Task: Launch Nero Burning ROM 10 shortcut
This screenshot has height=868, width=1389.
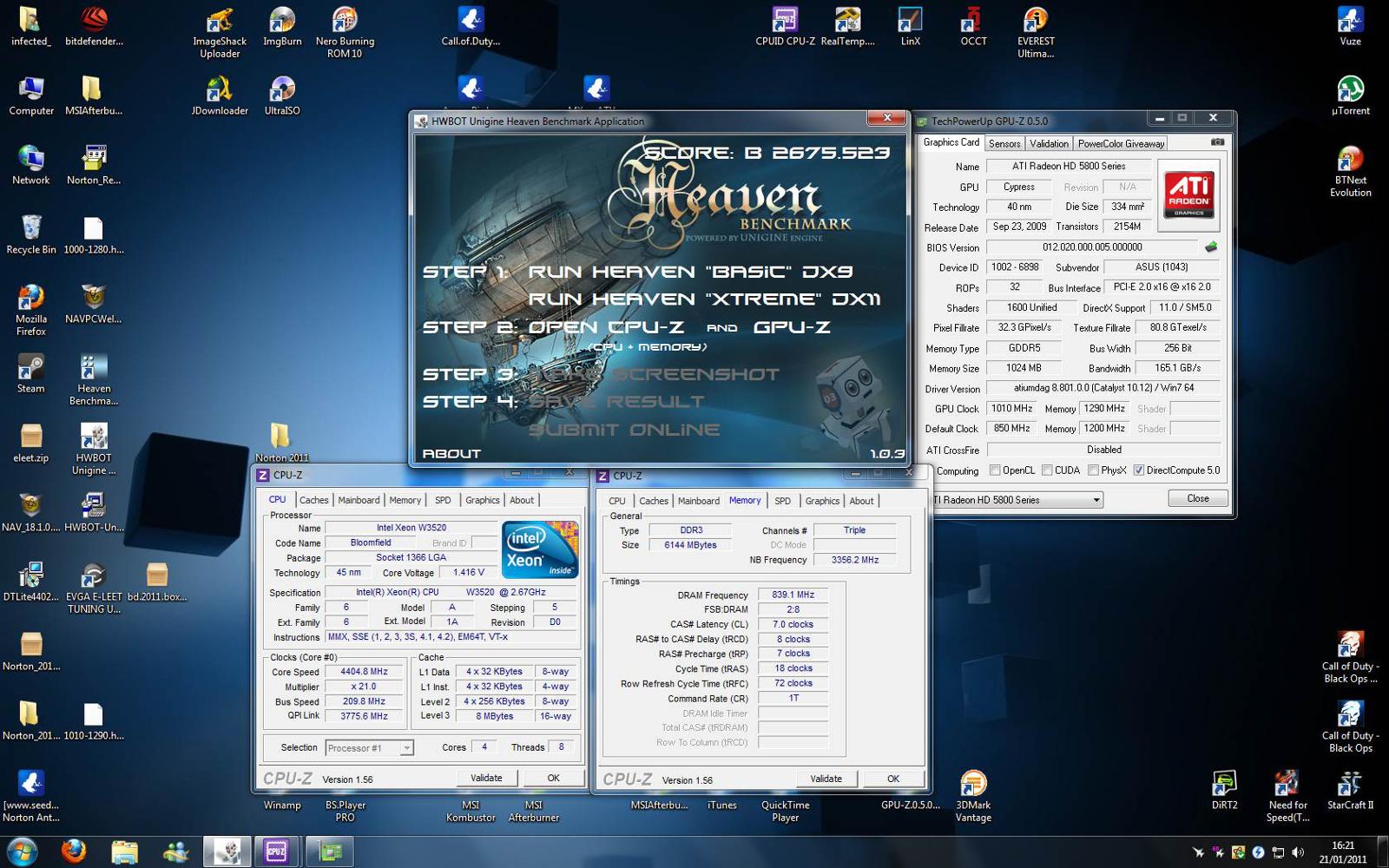Action: click(345, 33)
